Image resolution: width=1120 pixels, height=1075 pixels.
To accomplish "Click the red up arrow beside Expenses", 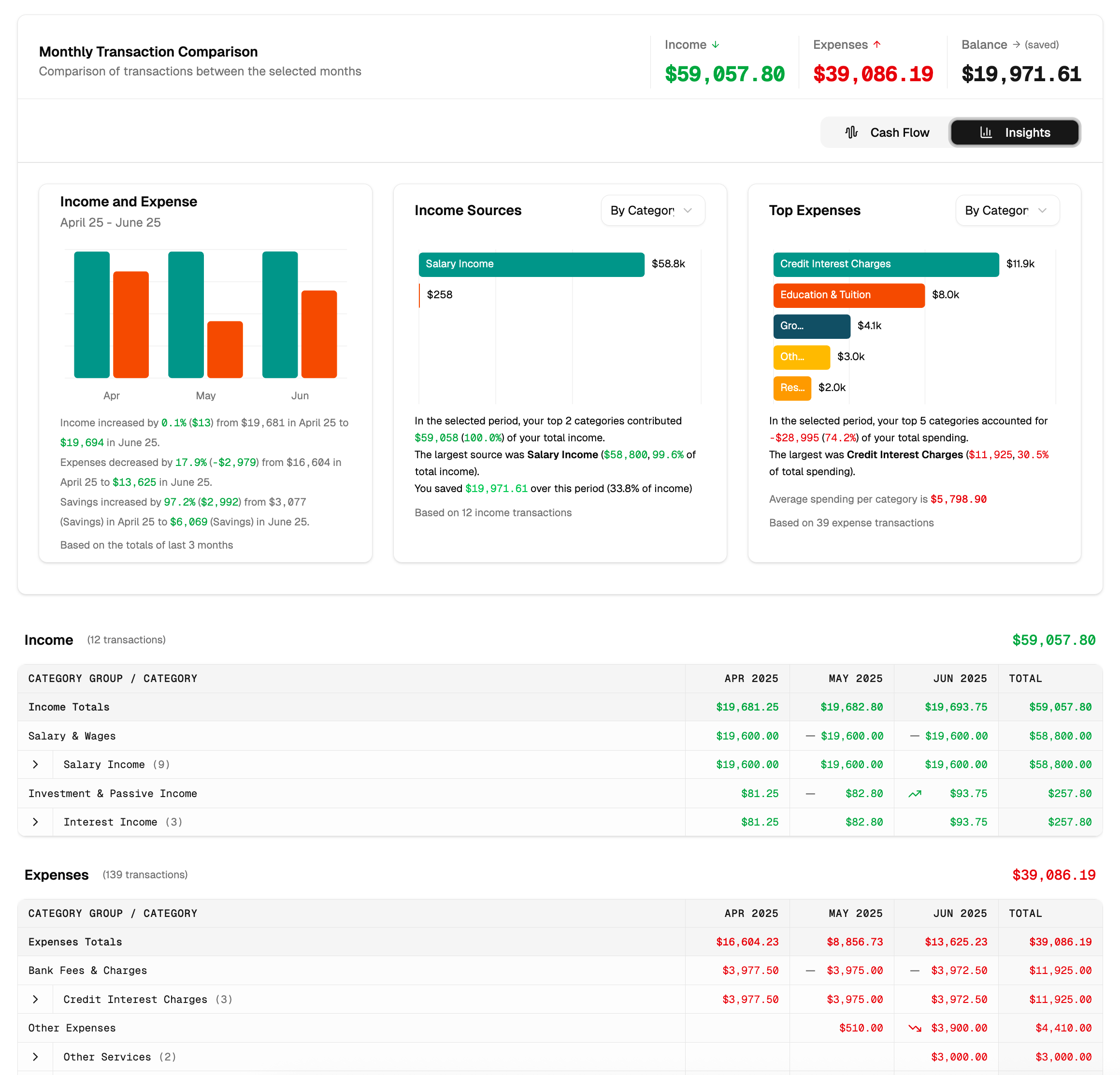I will 877,44.
